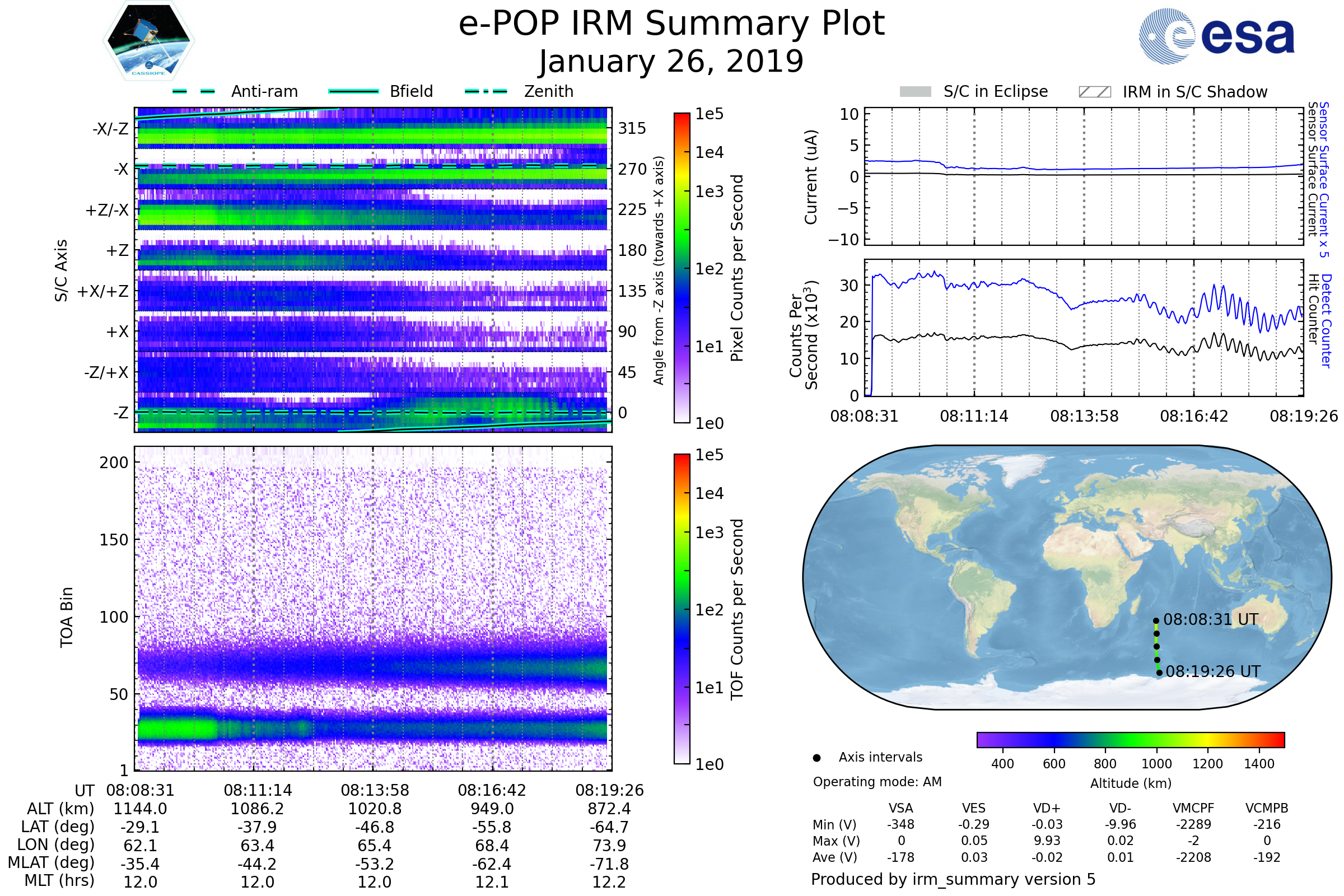Viewport: 1344px width, 896px height.
Task: Click the black Axis intervals dot marker
Action: pyautogui.click(x=816, y=758)
